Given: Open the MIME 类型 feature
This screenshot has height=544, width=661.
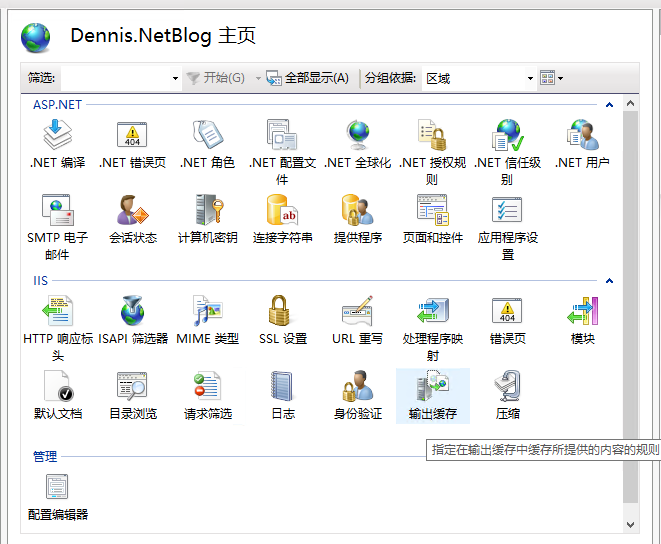Looking at the screenshot, I should coord(207,321).
